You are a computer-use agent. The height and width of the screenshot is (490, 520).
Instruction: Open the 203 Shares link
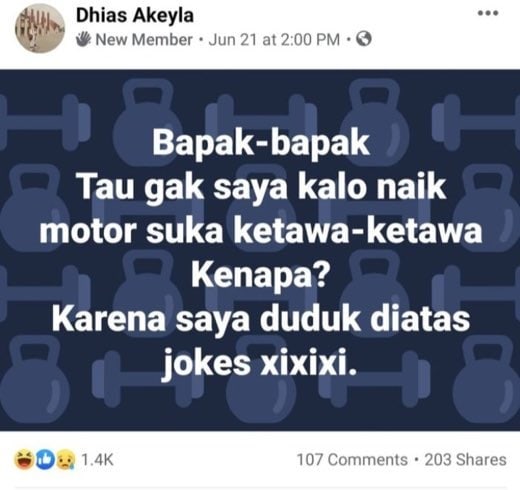466,460
